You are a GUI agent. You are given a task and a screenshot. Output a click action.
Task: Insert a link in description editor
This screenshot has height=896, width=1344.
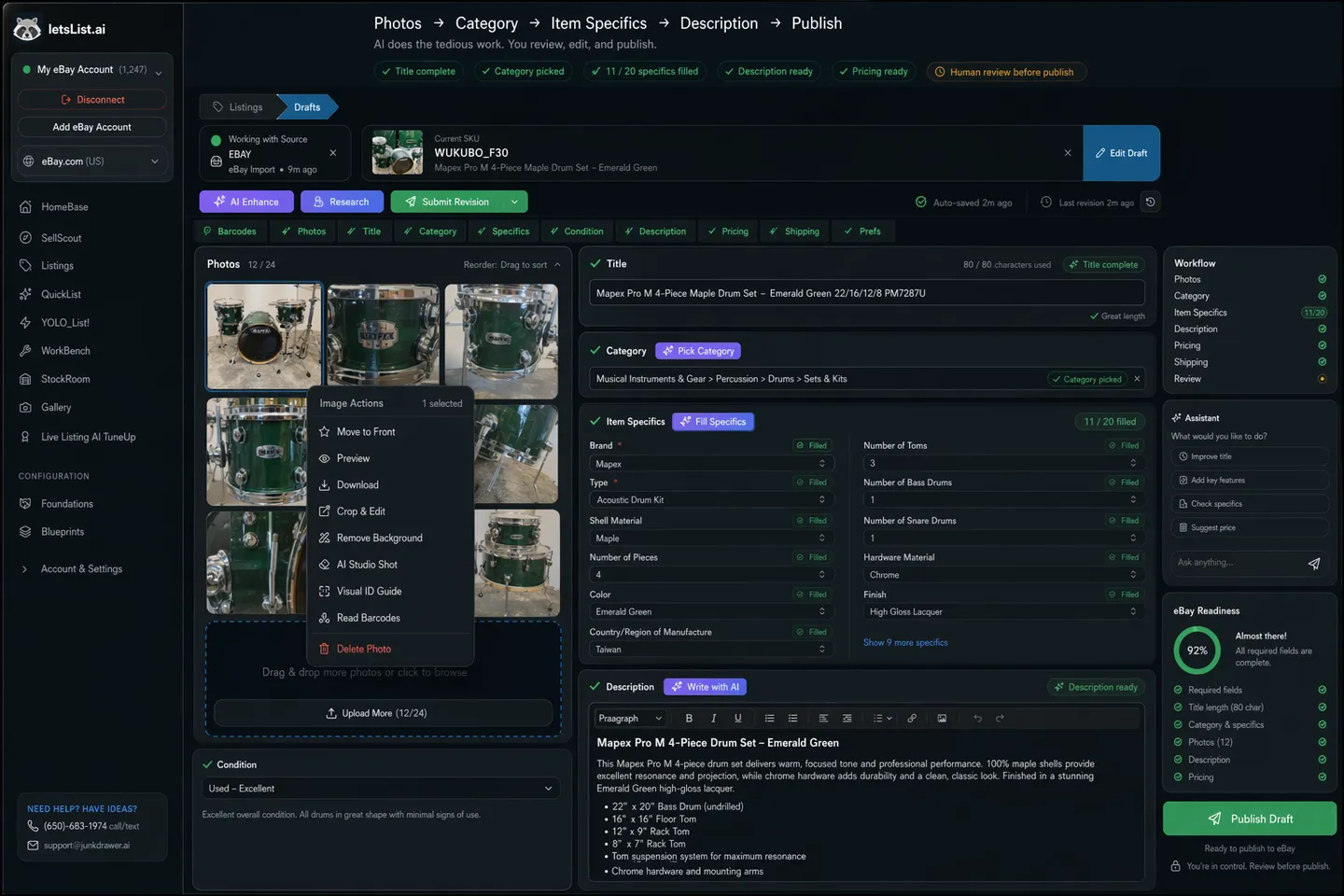coord(912,719)
